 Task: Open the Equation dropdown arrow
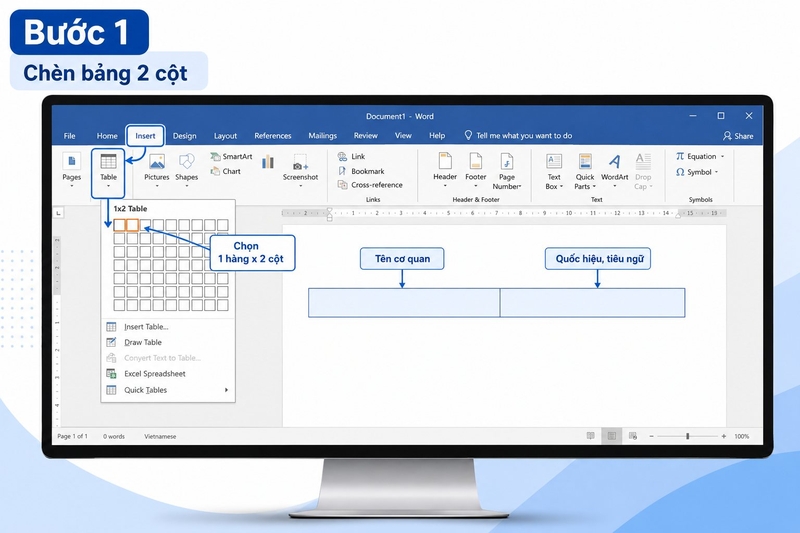point(722,157)
